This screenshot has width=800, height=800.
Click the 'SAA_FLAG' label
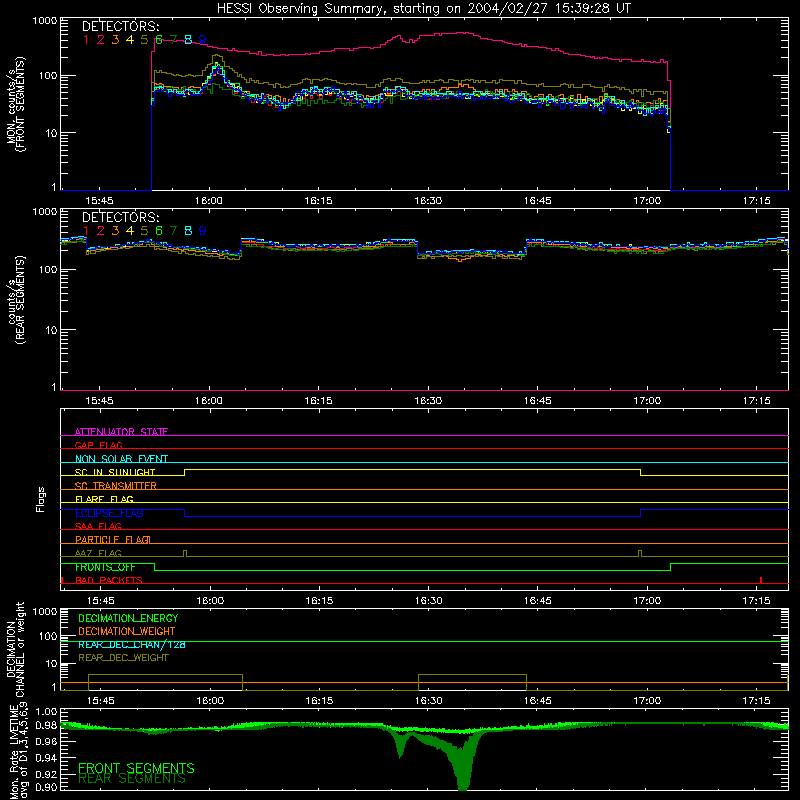(98, 526)
